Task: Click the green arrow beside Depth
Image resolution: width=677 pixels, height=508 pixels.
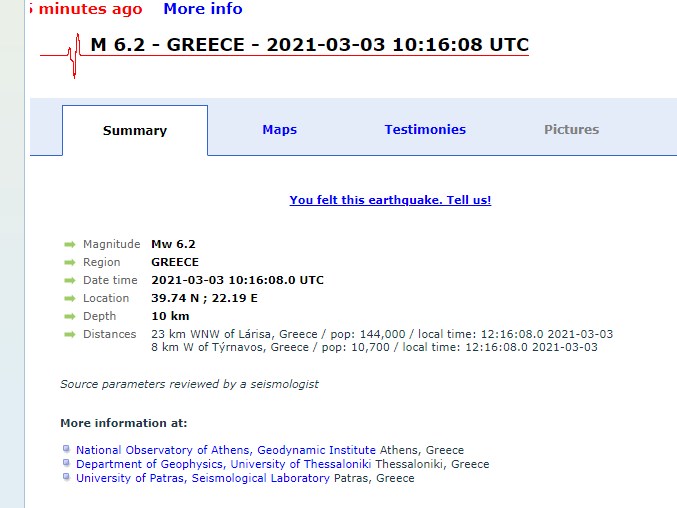Action: coord(70,316)
